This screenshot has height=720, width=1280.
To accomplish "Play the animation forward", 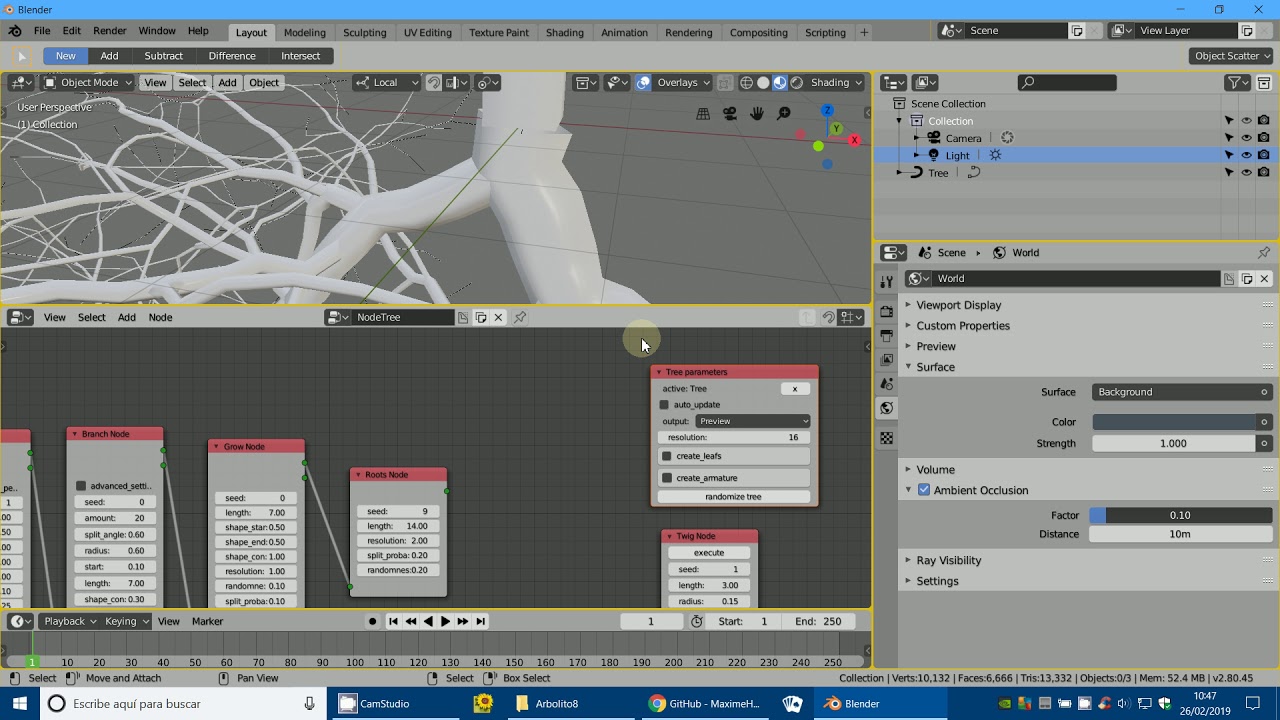I will [445, 621].
